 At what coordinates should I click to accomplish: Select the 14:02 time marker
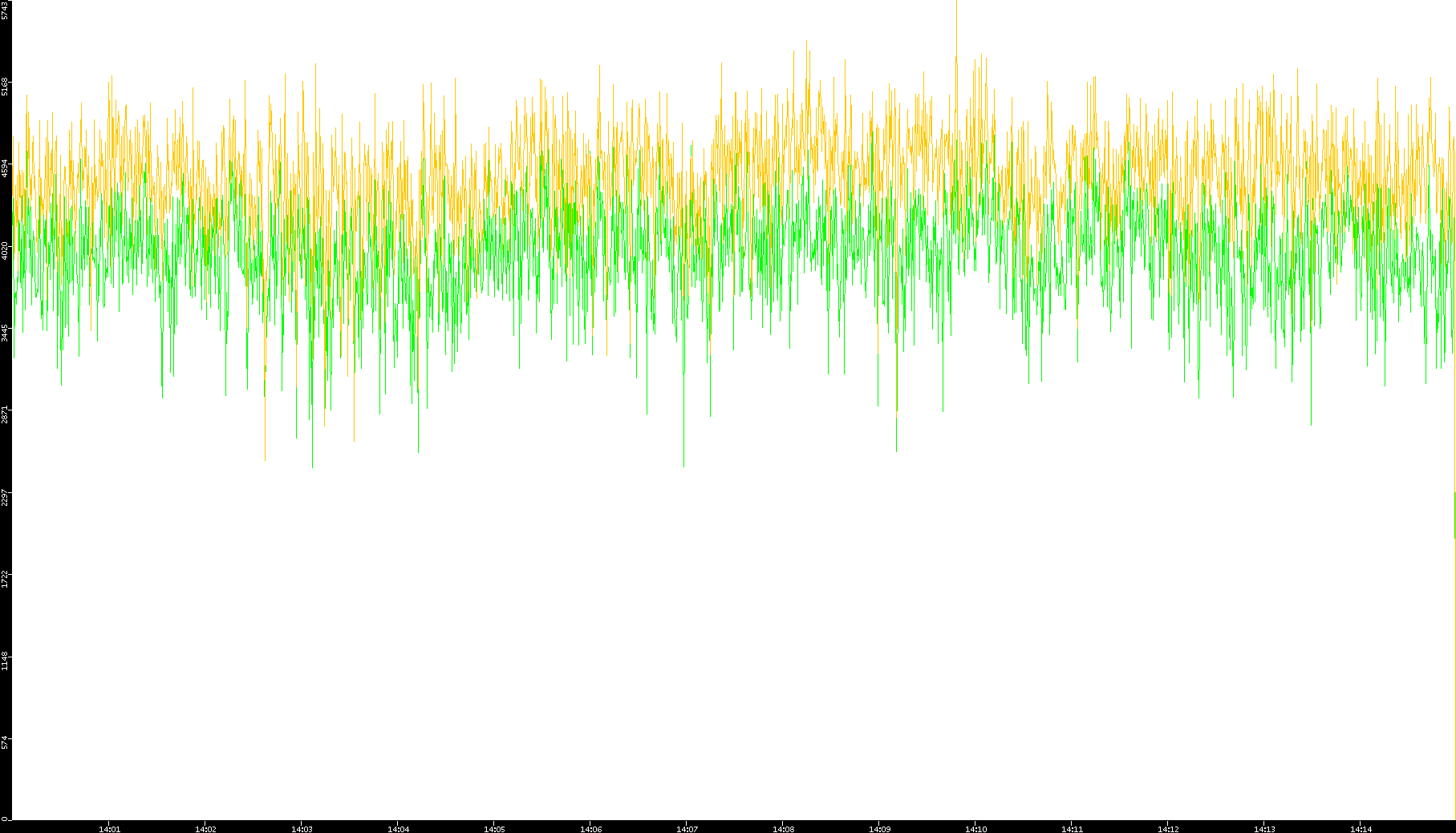click(x=205, y=829)
